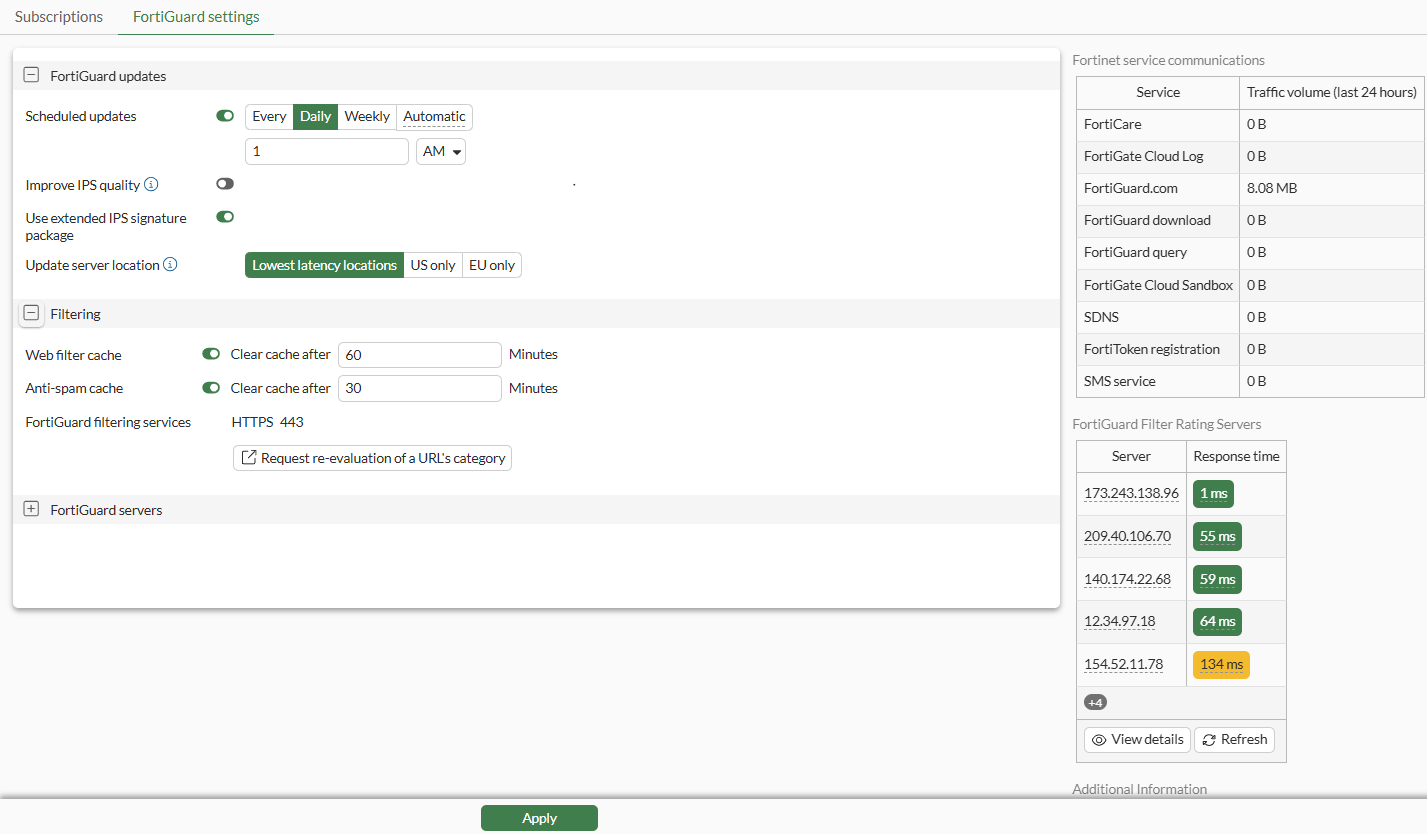Image resolution: width=1427 pixels, height=834 pixels.
Task: Collapse the Filtering section
Action: click(31, 313)
